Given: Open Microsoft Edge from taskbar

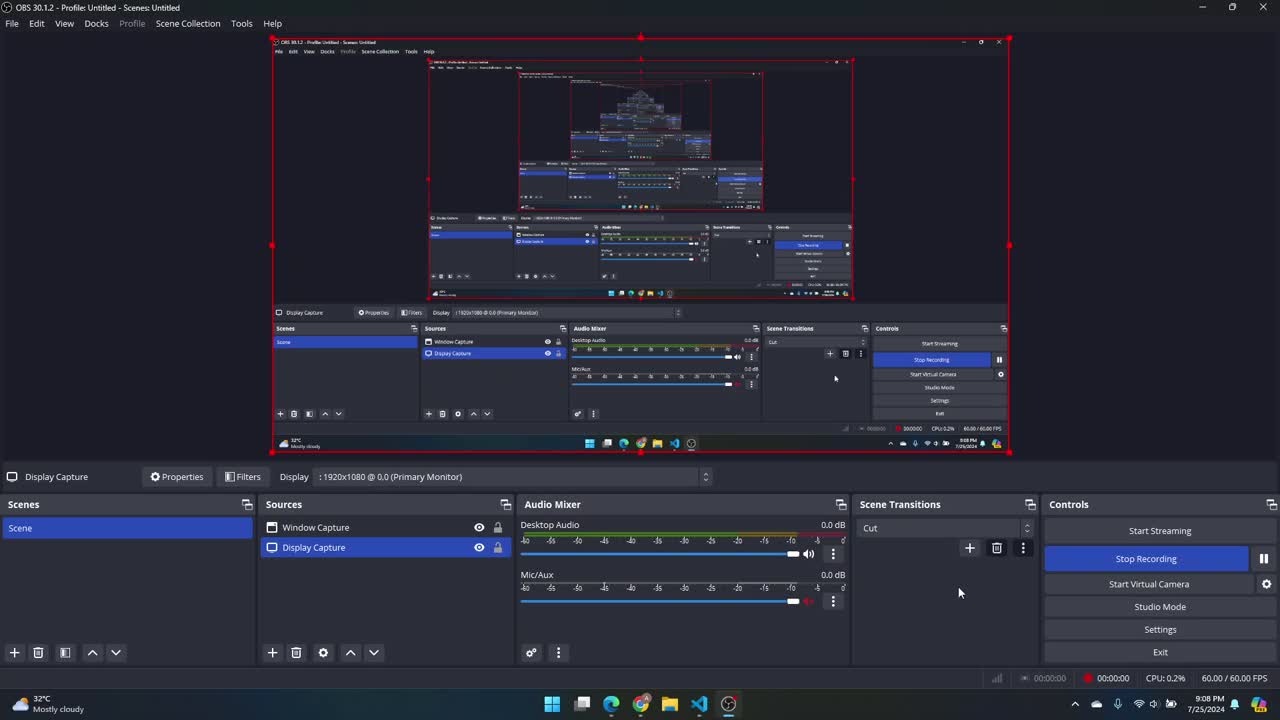Looking at the screenshot, I should point(611,704).
